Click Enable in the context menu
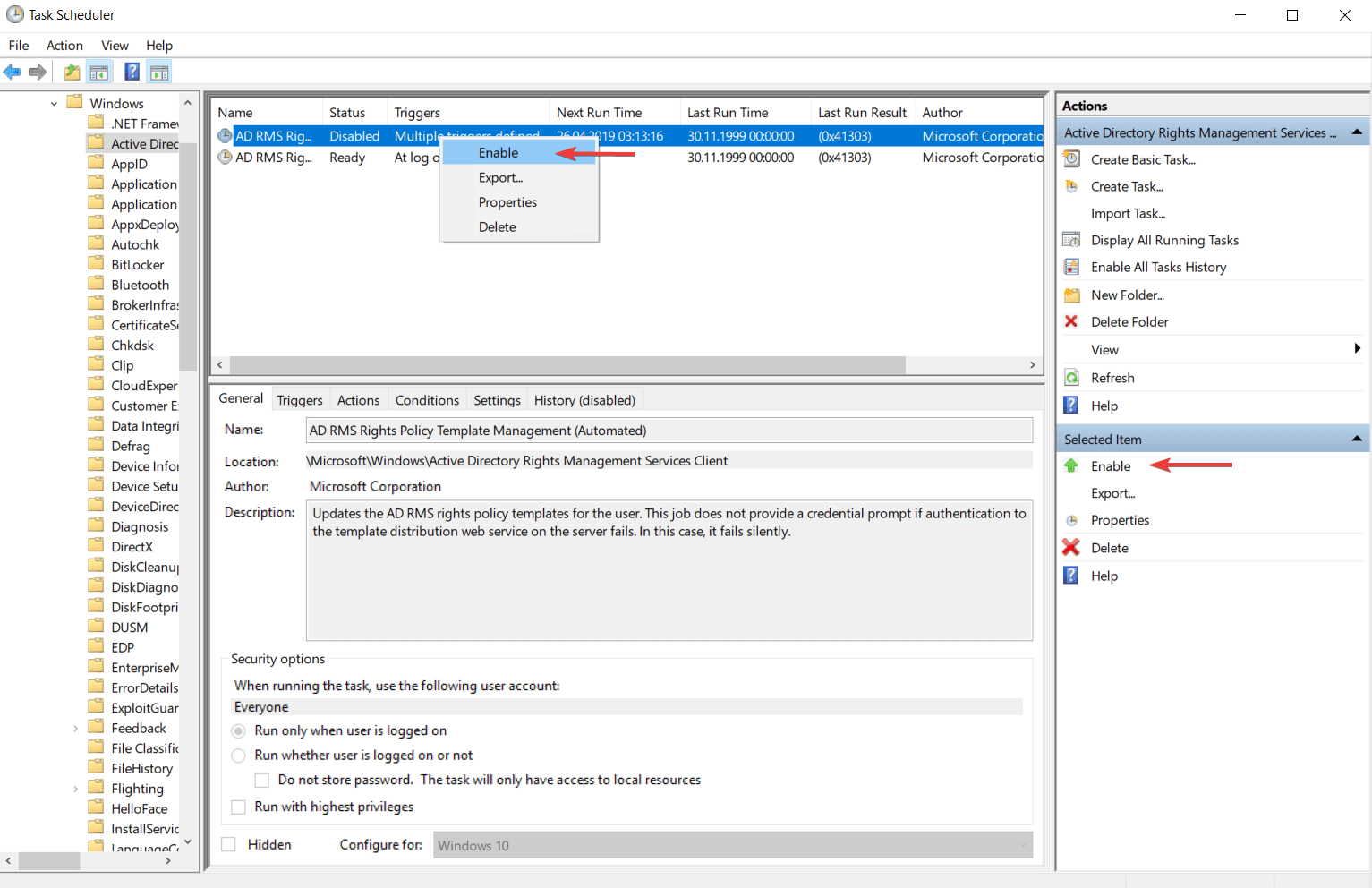The height and width of the screenshot is (888, 1372). (x=499, y=152)
